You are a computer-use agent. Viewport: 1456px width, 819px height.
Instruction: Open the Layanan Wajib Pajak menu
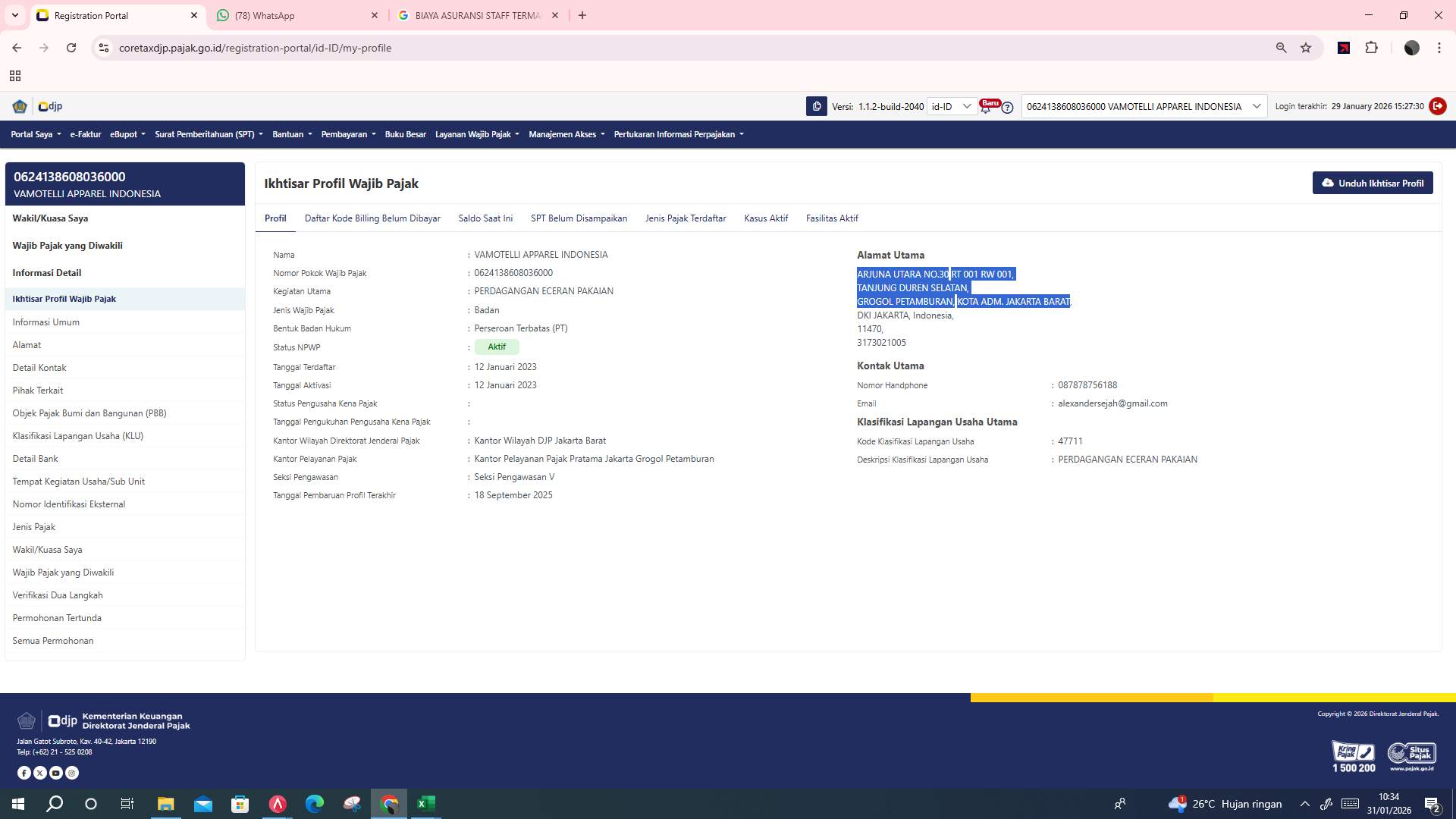472,134
